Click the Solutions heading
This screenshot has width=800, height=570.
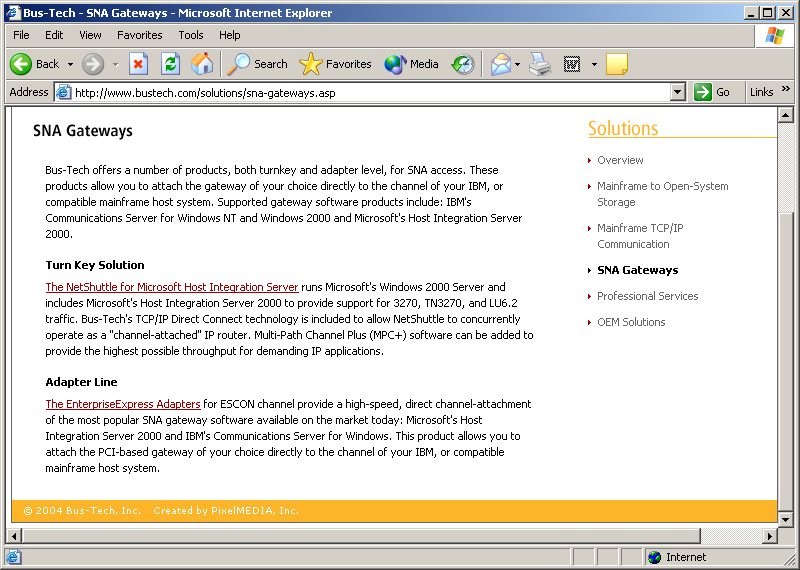click(x=623, y=128)
